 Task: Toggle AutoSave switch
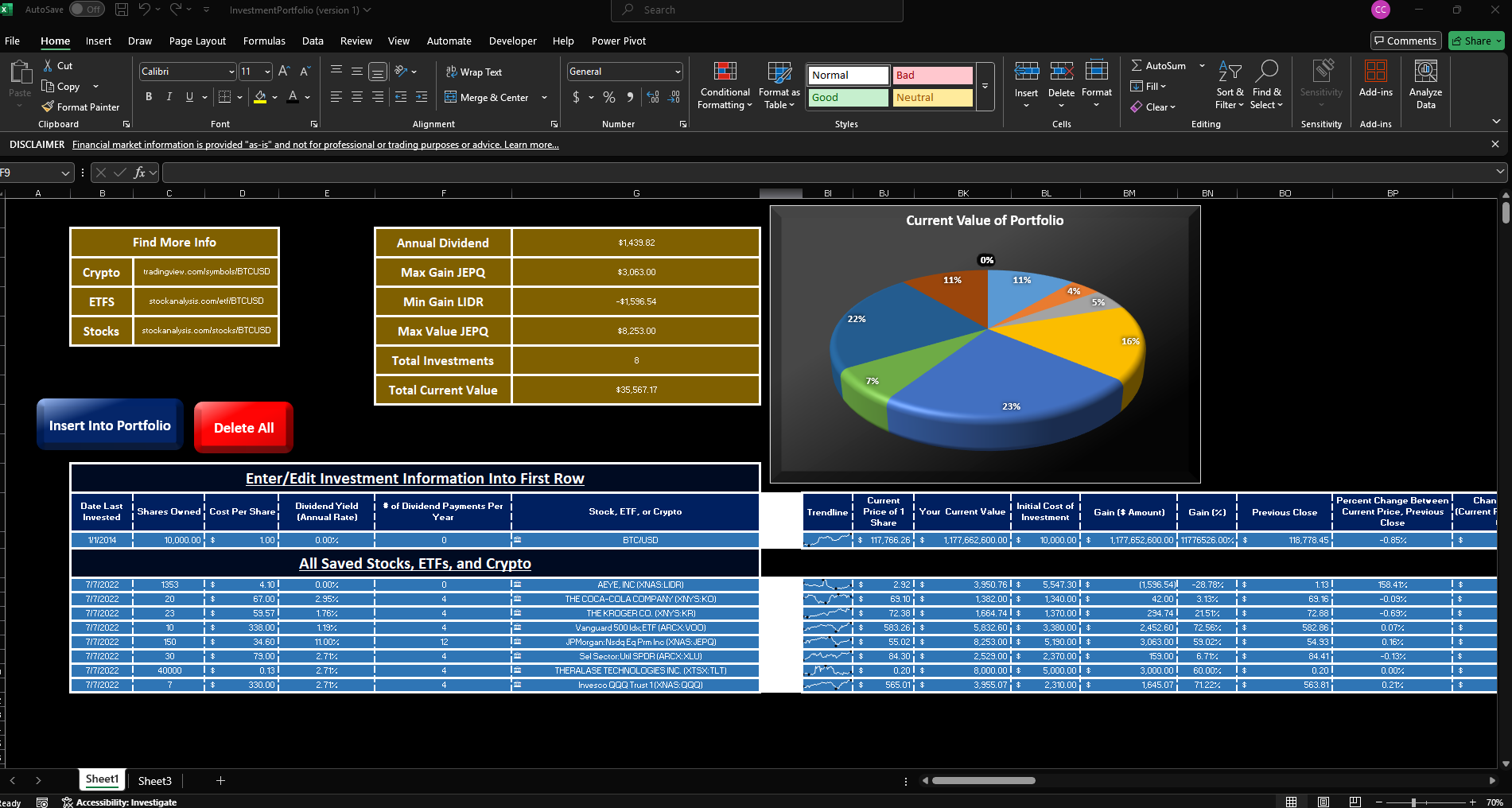[87, 10]
